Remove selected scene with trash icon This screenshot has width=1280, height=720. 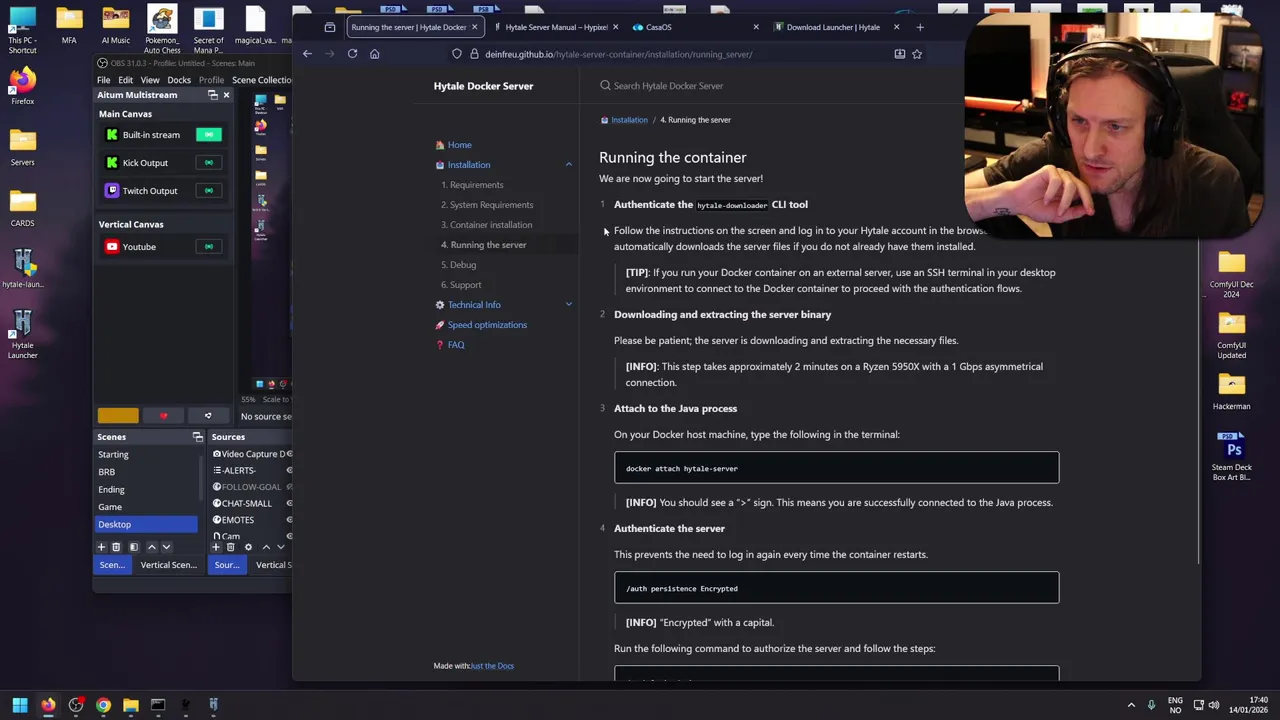(116, 547)
